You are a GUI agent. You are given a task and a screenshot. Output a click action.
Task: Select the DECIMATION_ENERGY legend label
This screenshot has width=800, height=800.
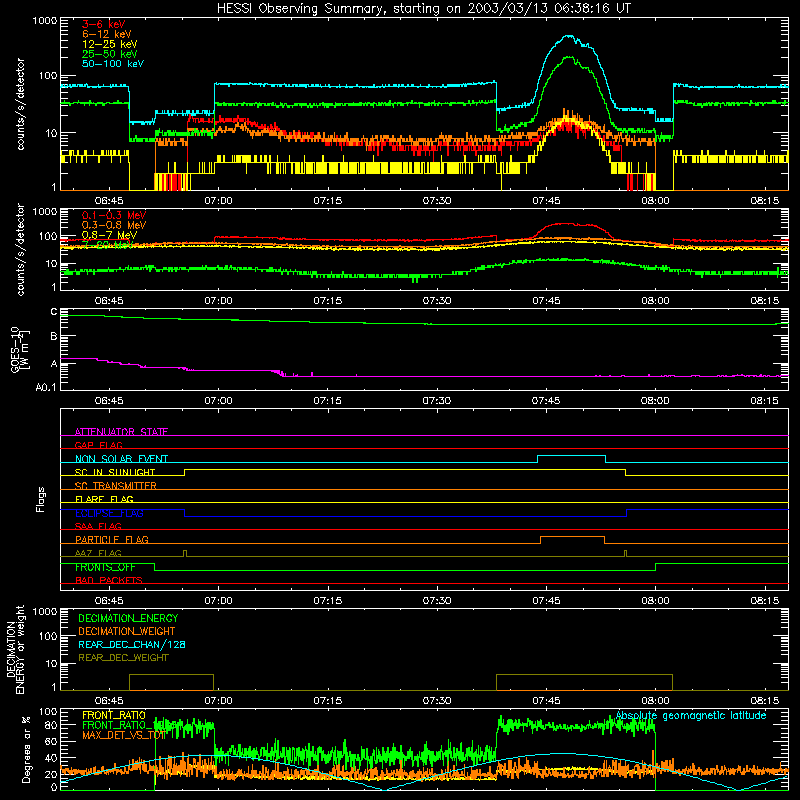pyautogui.click(x=128, y=618)
